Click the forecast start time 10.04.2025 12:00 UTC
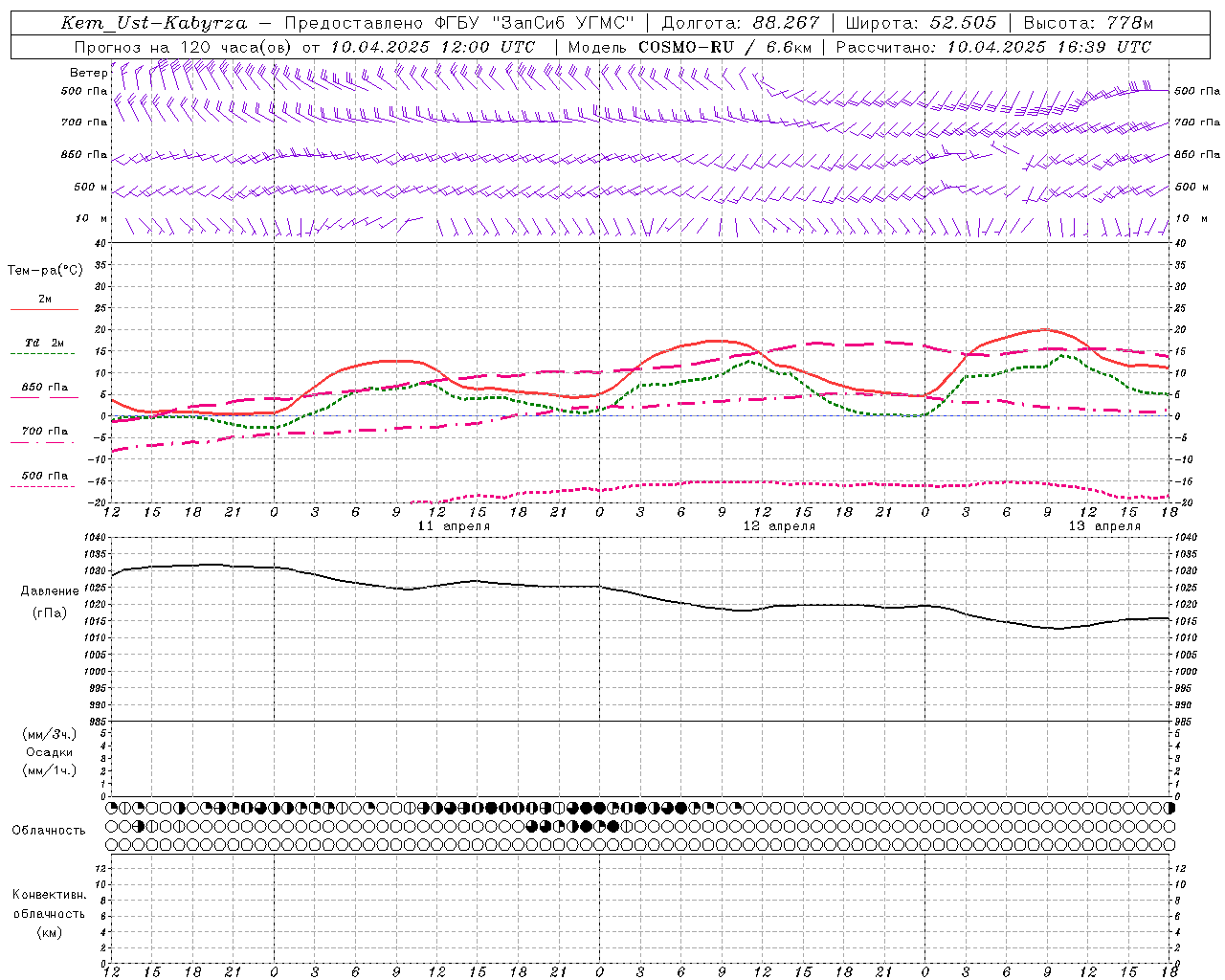The image size is (1225, 980). point(433,47)
